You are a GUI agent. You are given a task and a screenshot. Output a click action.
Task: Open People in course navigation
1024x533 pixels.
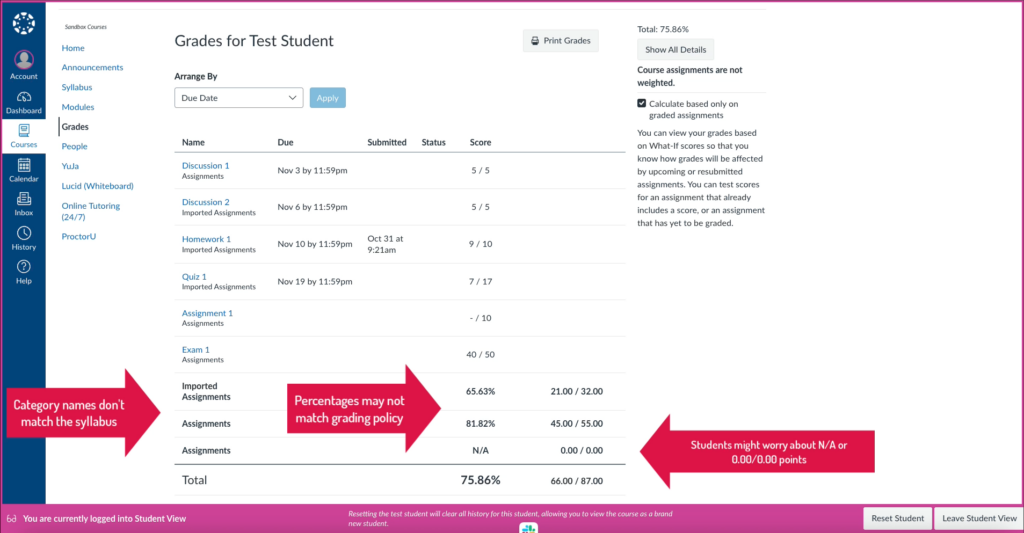[x=74, y=146]
